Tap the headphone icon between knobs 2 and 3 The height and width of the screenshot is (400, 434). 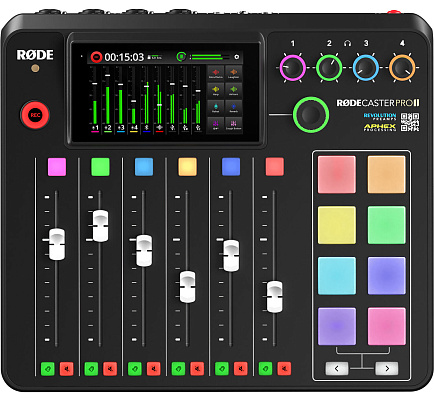point(347,43)
